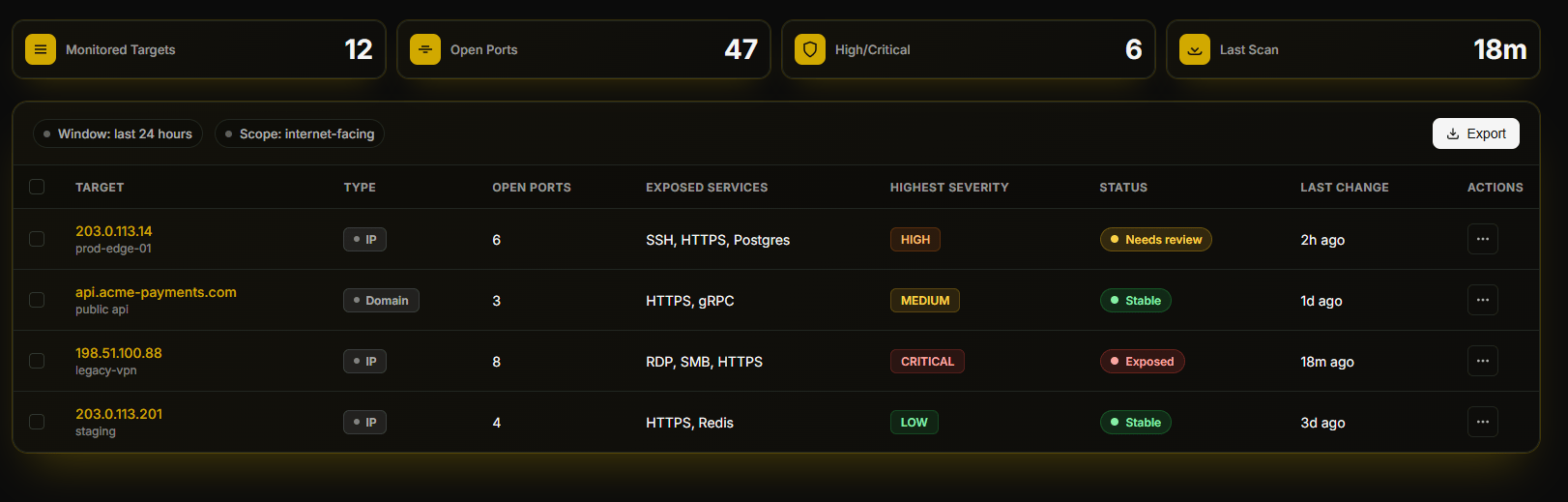The height and width of the screenshot is (502, 1568).
Task: Click the High/Critical shield icon
Action: 810,49
